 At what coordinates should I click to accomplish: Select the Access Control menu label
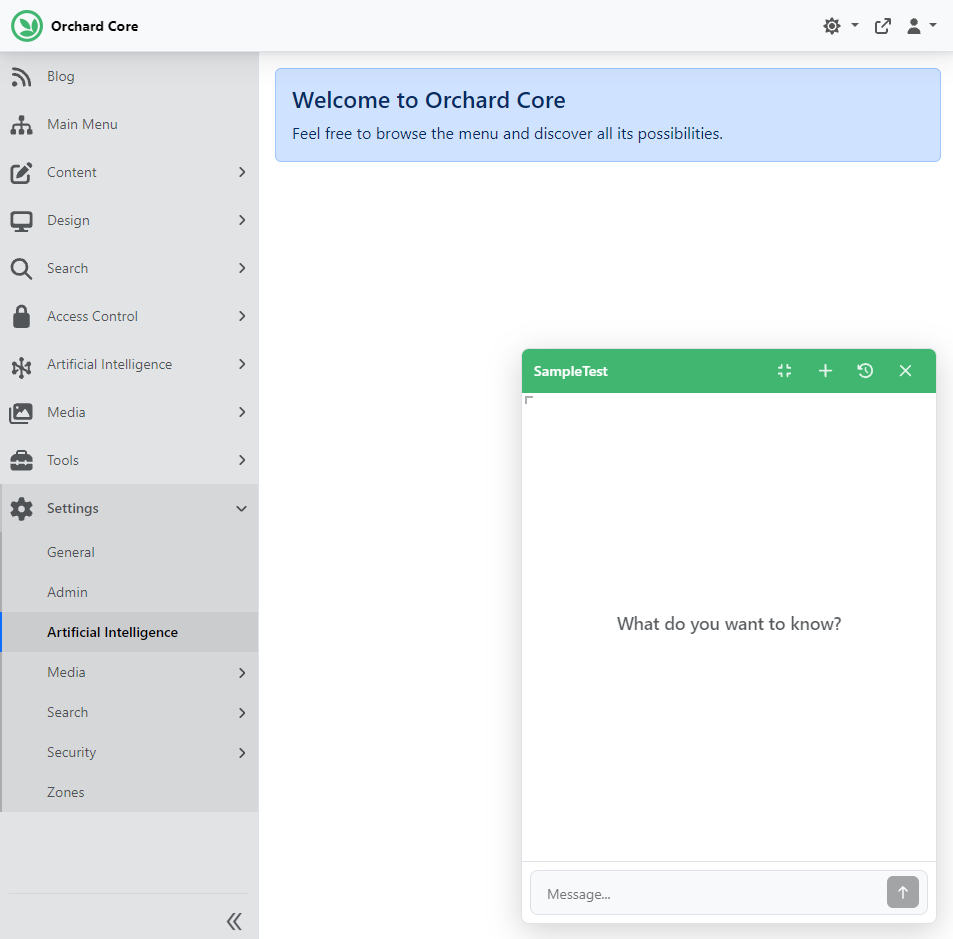[92, 317]
